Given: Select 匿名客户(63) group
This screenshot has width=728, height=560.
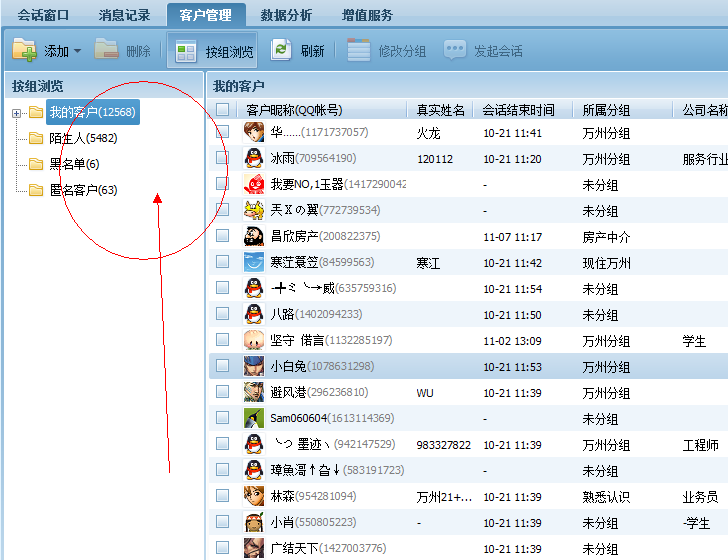Looking at the screenshot, I should click(x=84, y=190).
